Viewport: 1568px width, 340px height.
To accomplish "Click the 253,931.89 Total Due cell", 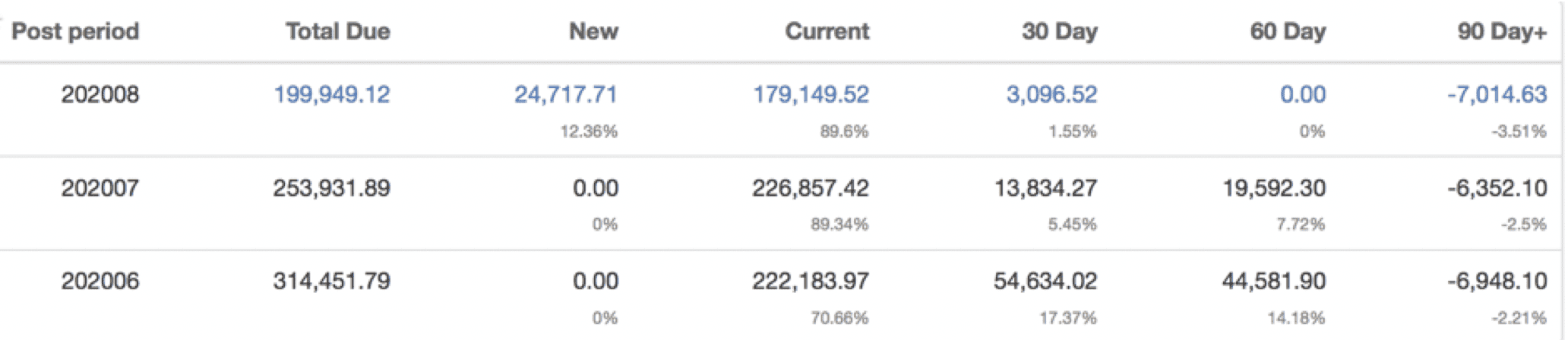I will pyautogui.click(x=332, y=188).
